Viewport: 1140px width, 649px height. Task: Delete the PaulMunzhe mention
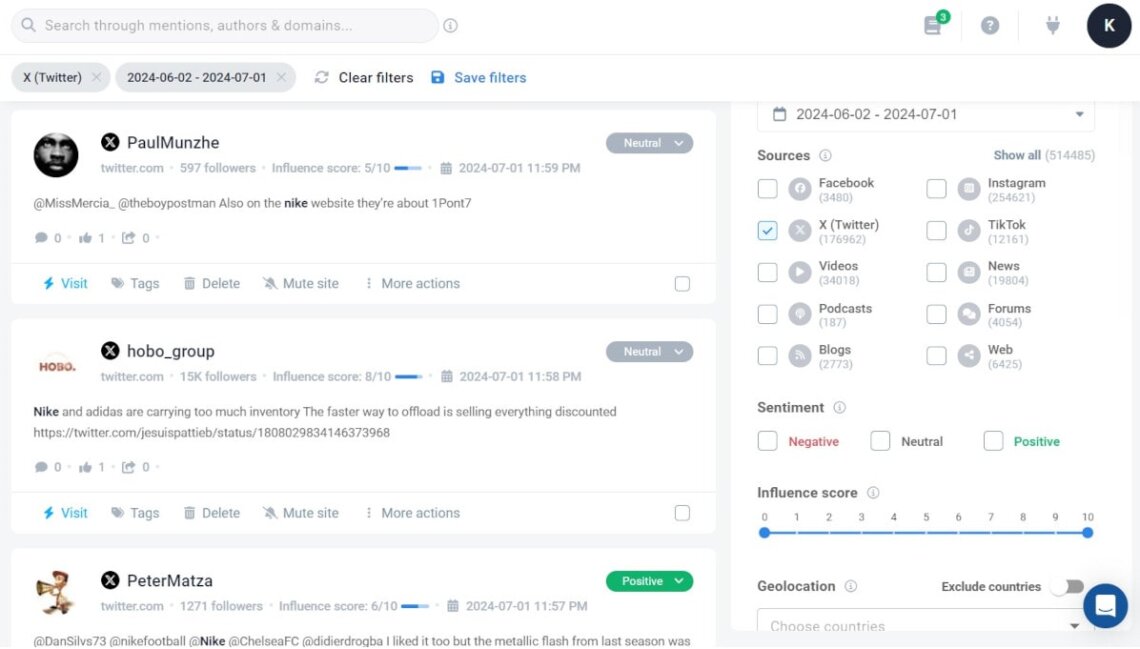click(212, 283)
